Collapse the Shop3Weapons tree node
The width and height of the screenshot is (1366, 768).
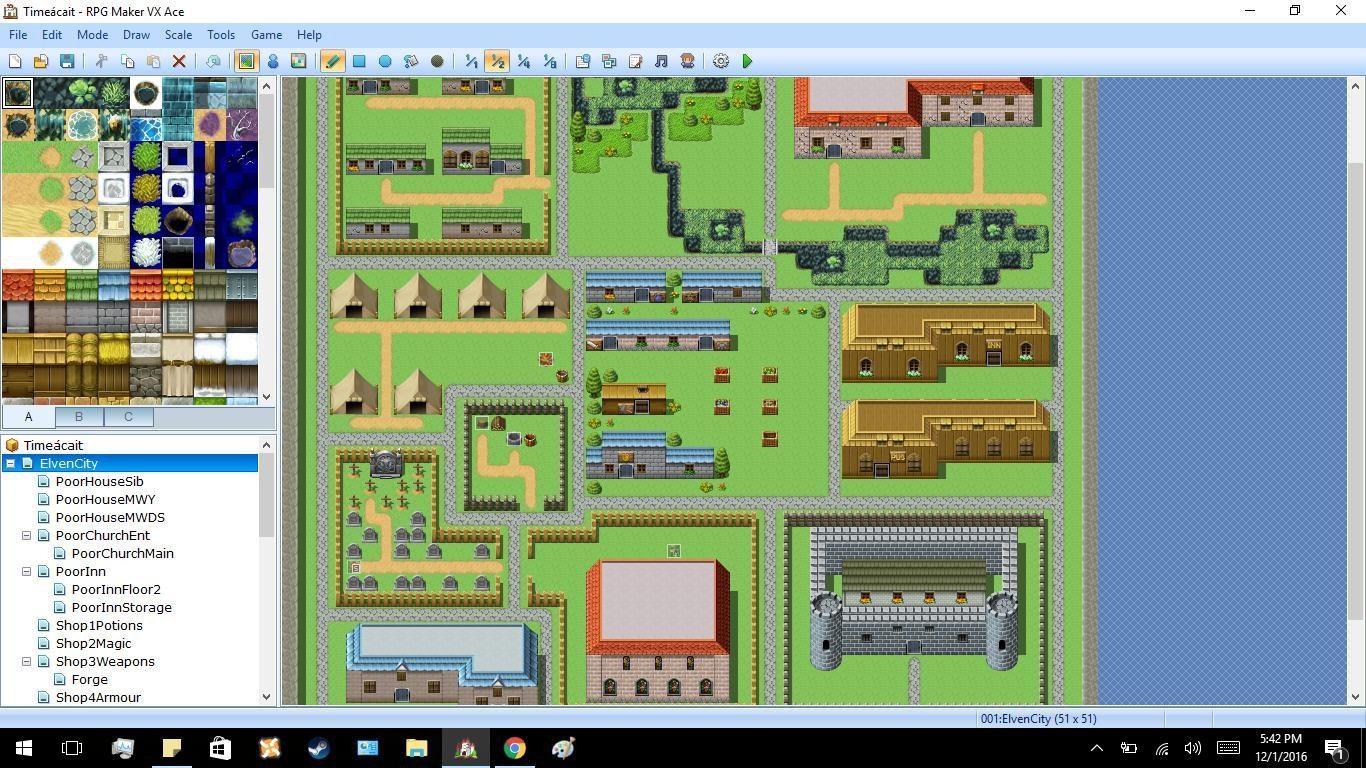coord(27,661)
